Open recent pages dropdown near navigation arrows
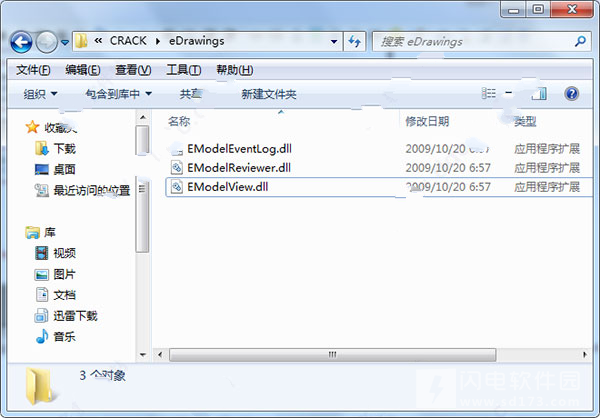Screen dimensions: 600x418 pos(65,42)
